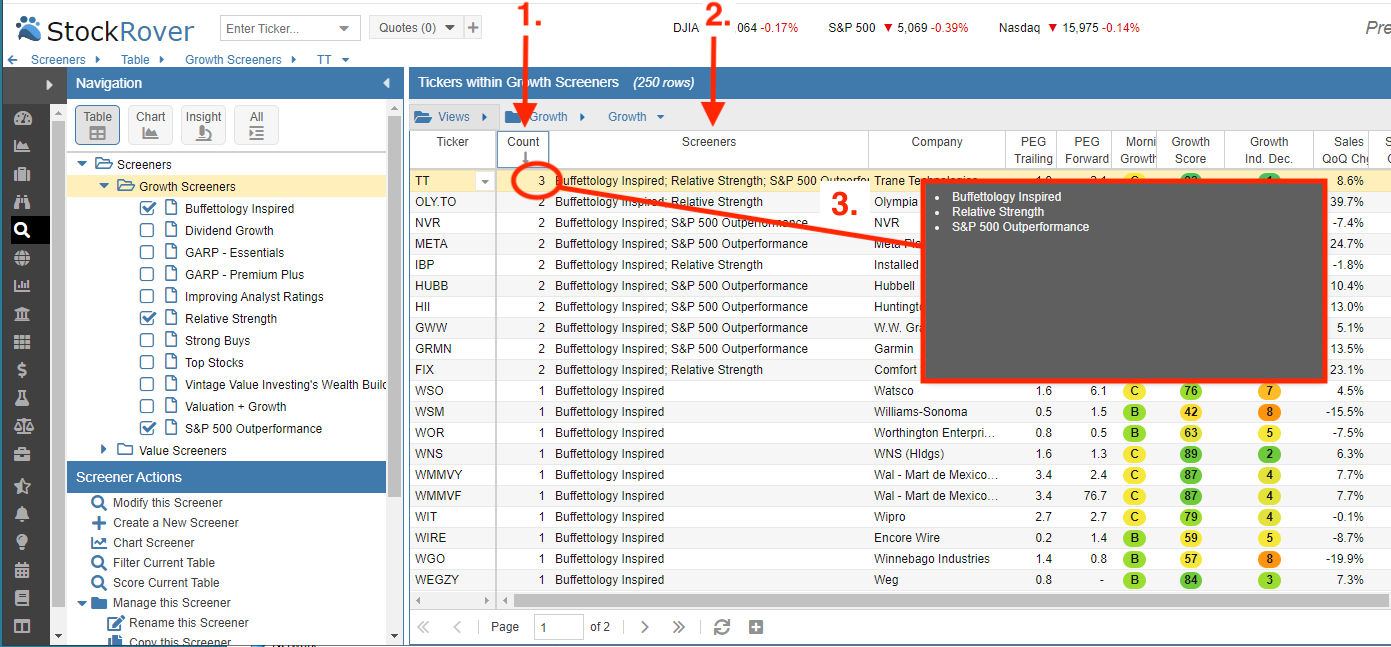
Task: Check the Top Stocks screener
Action: [x=148, y=362]
